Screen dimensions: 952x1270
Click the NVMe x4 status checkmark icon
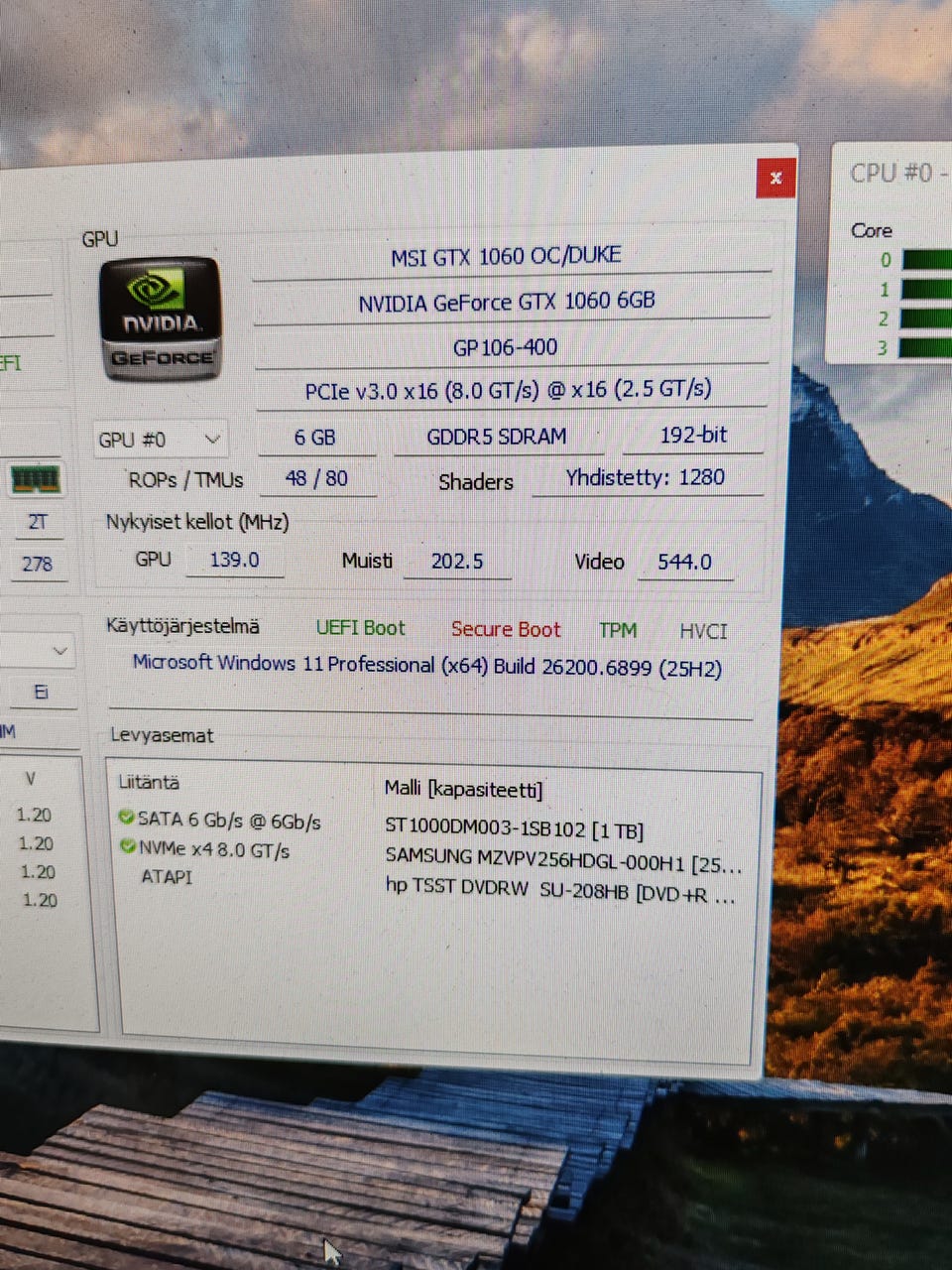(127, 847)
